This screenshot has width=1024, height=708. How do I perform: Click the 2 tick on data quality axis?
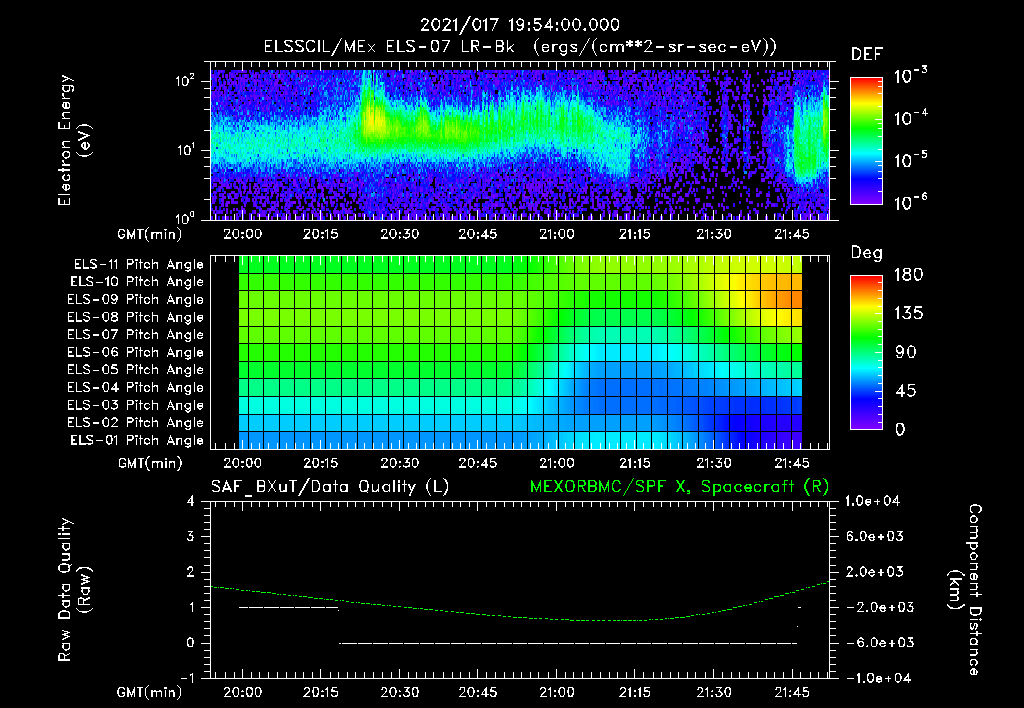pos(191,572)
